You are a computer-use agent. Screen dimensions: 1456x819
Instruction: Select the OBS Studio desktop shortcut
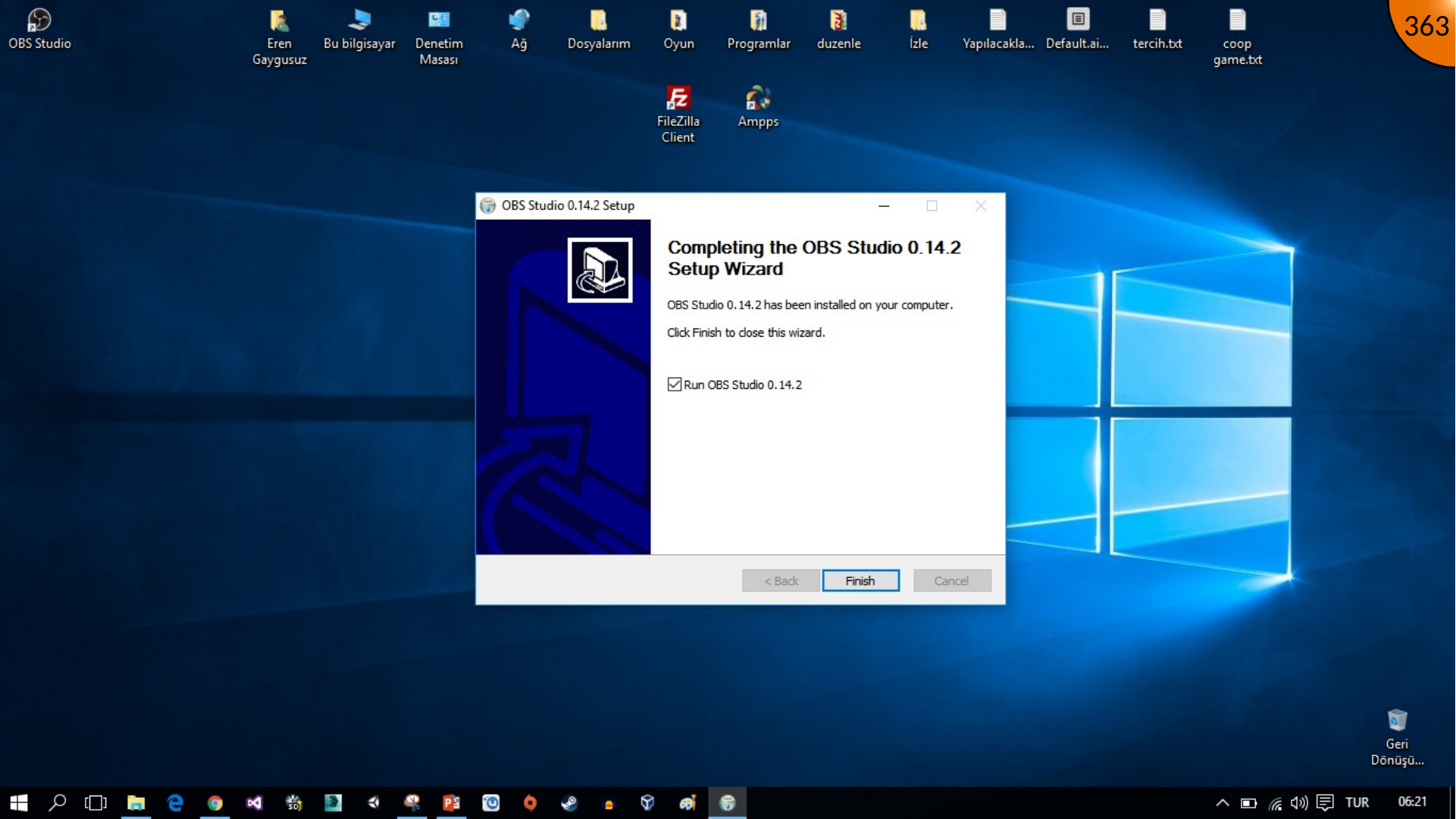39,30
